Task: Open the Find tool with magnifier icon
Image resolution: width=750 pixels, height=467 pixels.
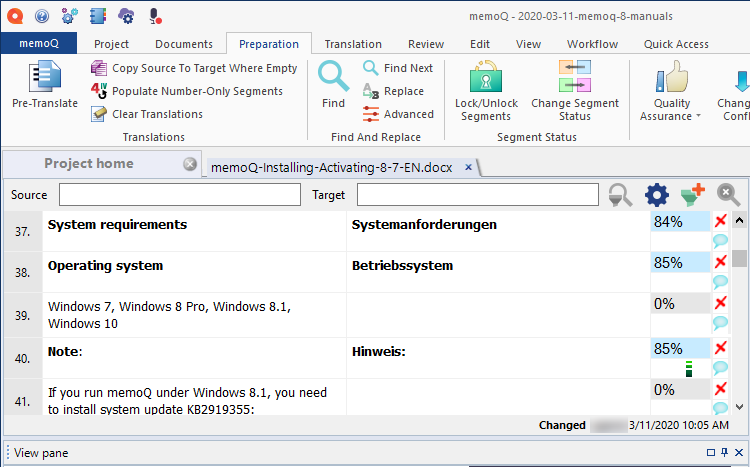Action: 333,84
